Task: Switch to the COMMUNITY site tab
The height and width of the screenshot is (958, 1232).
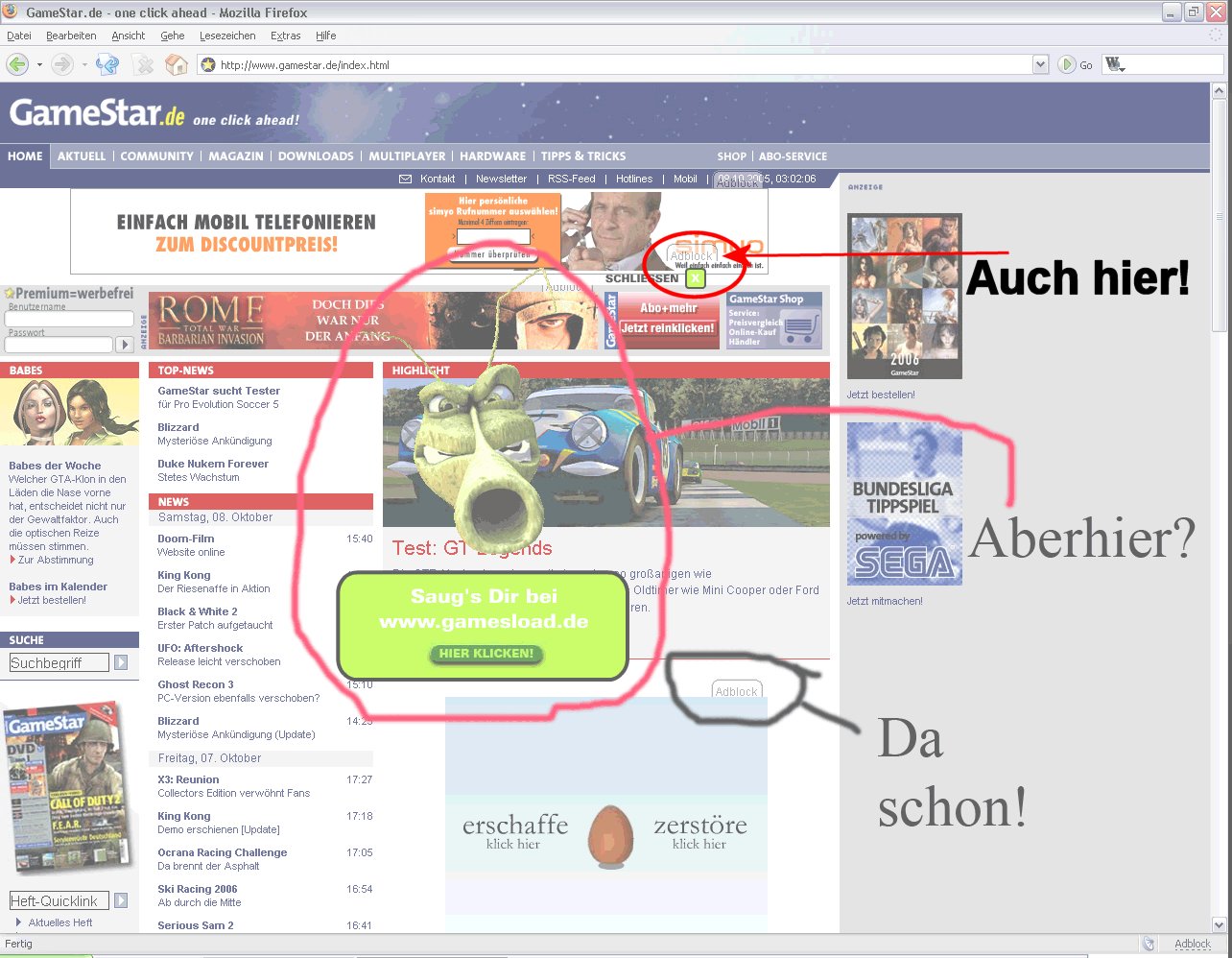Action: (x=156, y=156)
